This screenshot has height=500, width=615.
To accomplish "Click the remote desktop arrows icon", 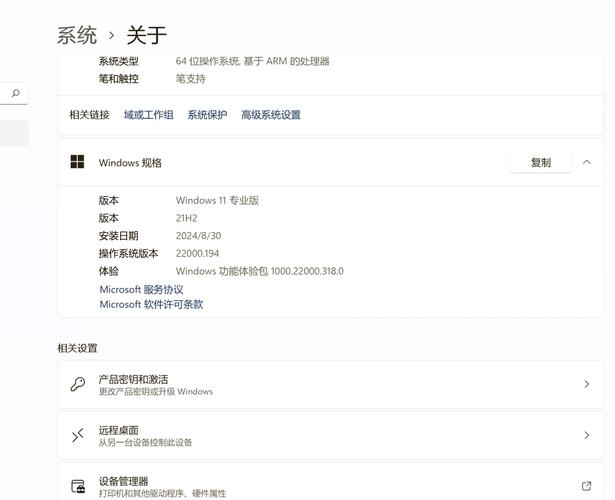I will (x=78, y=435).
